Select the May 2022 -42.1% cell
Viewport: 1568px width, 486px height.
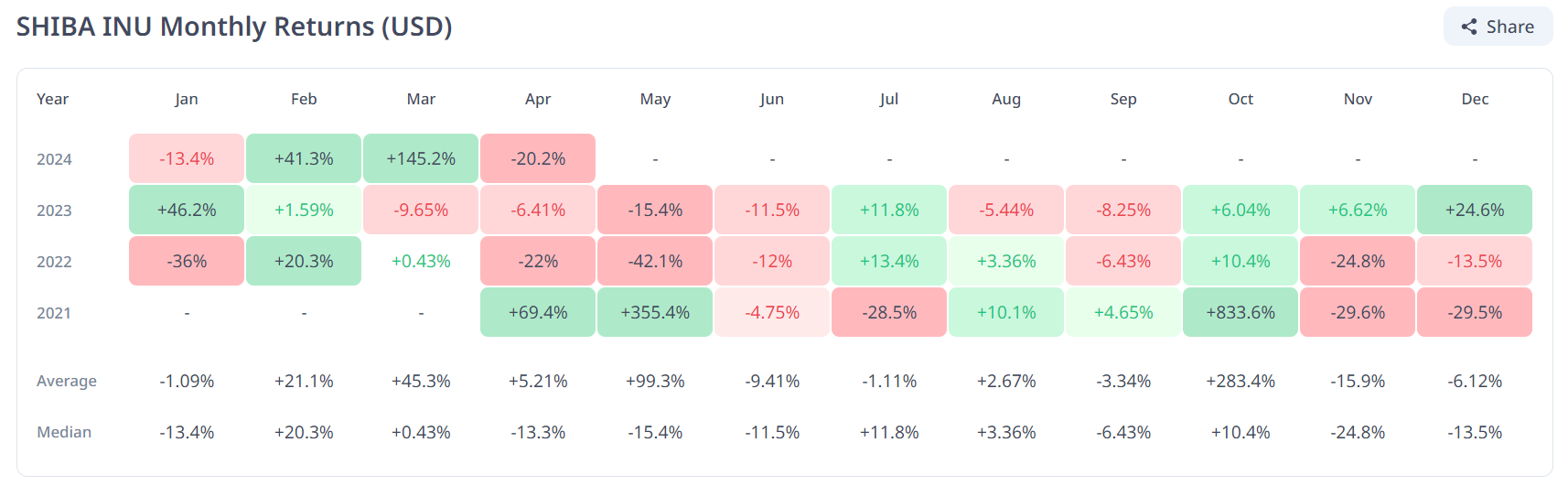(x=655, y=261)
